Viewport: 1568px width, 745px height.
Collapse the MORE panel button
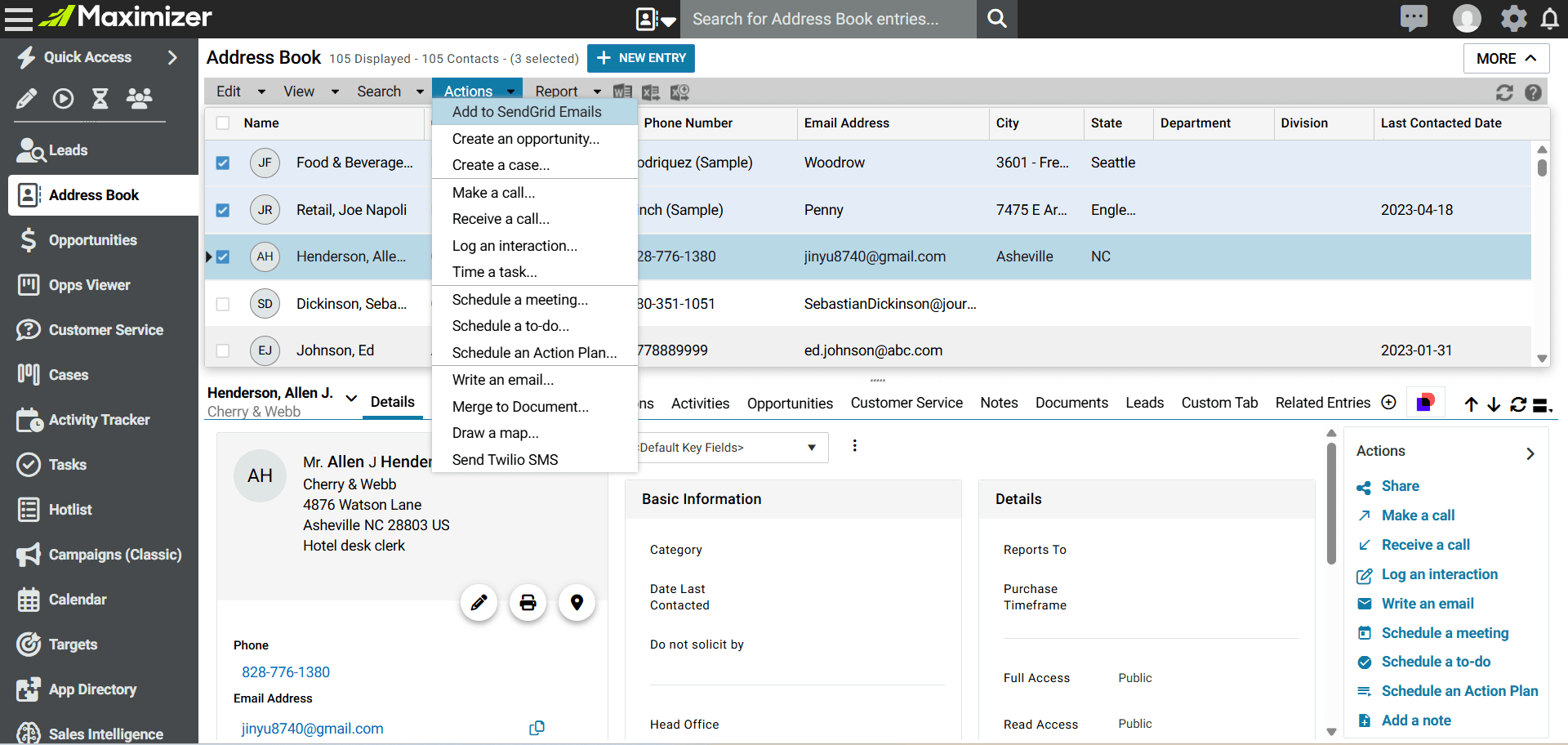coord(1506,59)
